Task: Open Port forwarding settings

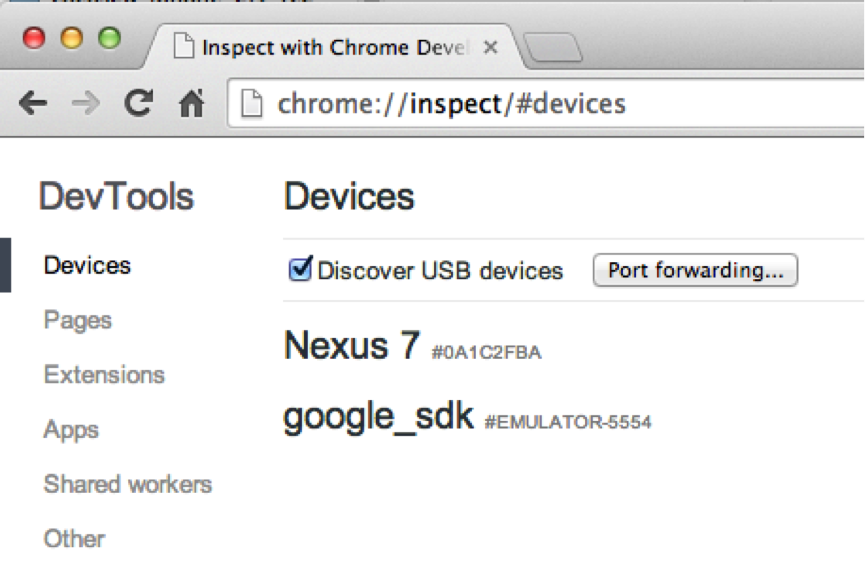Action: [695, 270]
